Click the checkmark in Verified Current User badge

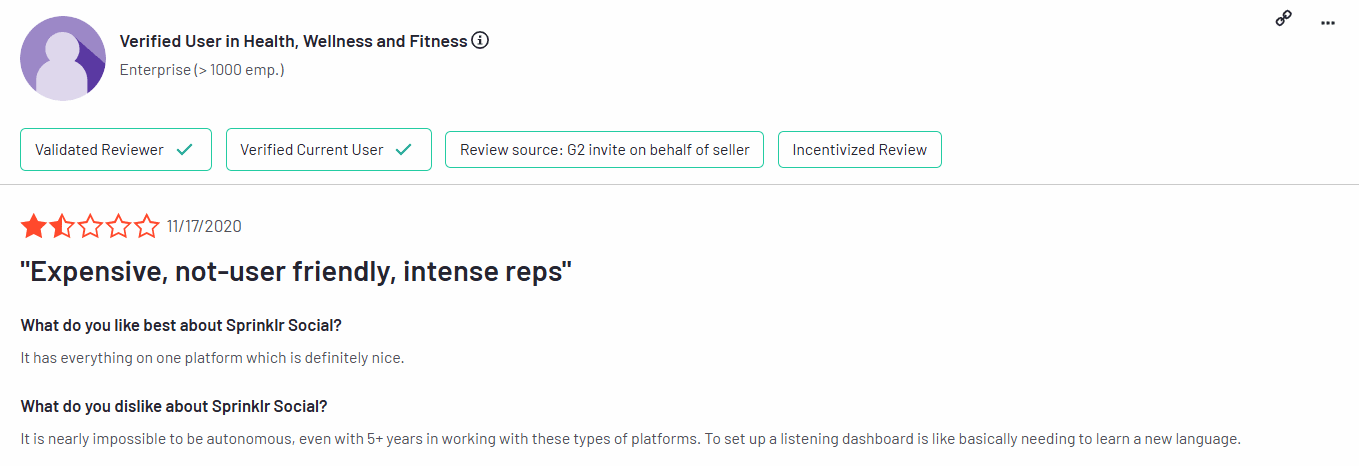coord(404,150)
